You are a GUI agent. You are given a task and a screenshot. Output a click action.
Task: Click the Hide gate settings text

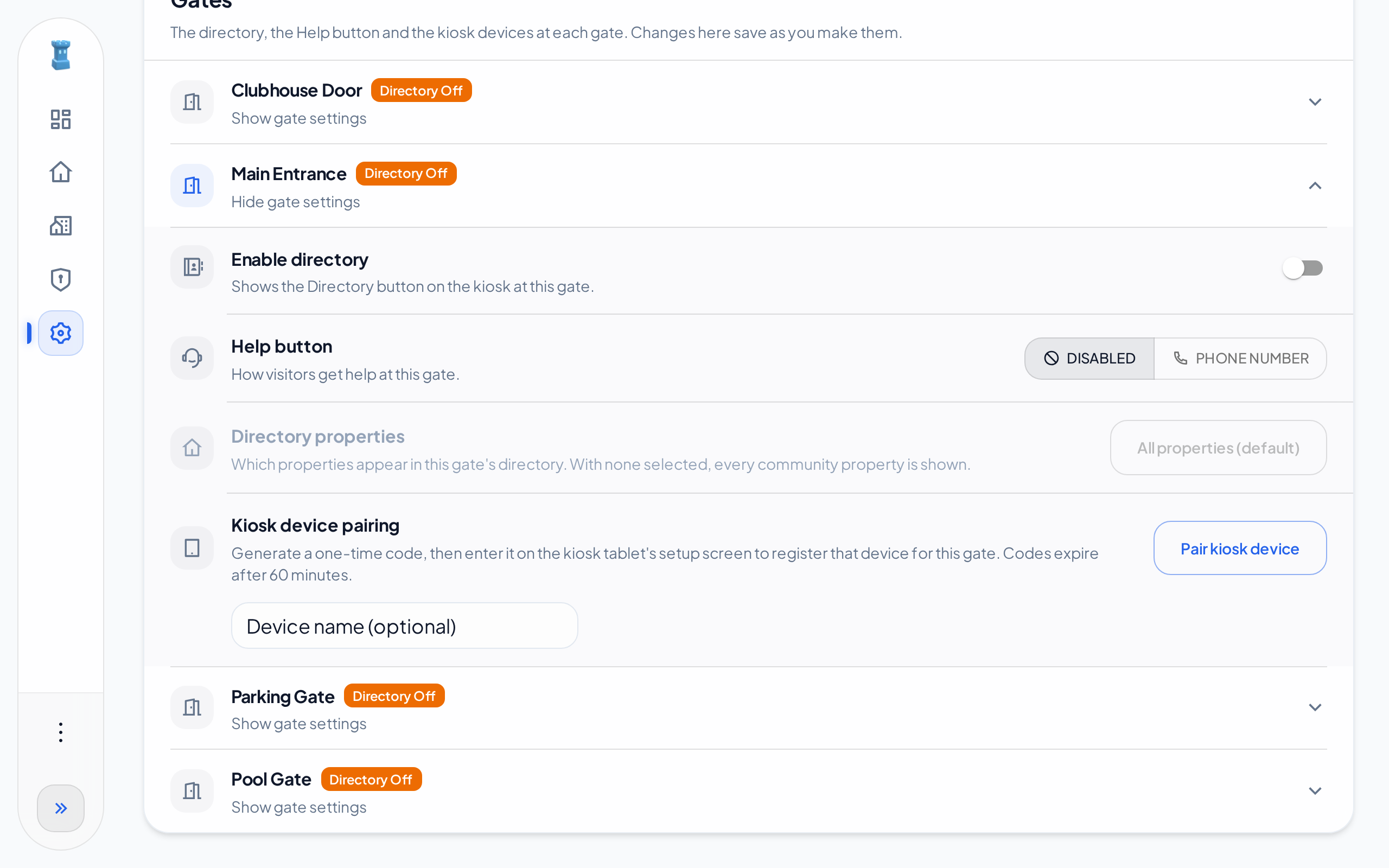[296, 202]
